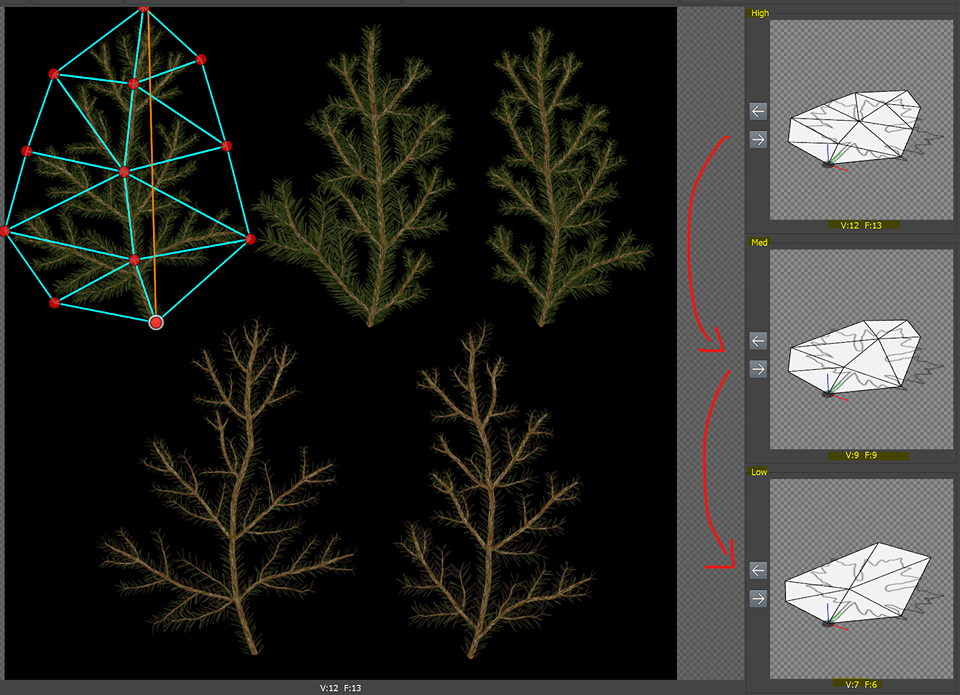This screenshot has height=695, width=960.
Task: Click the left arrow in the High panel
Action: 758,111
